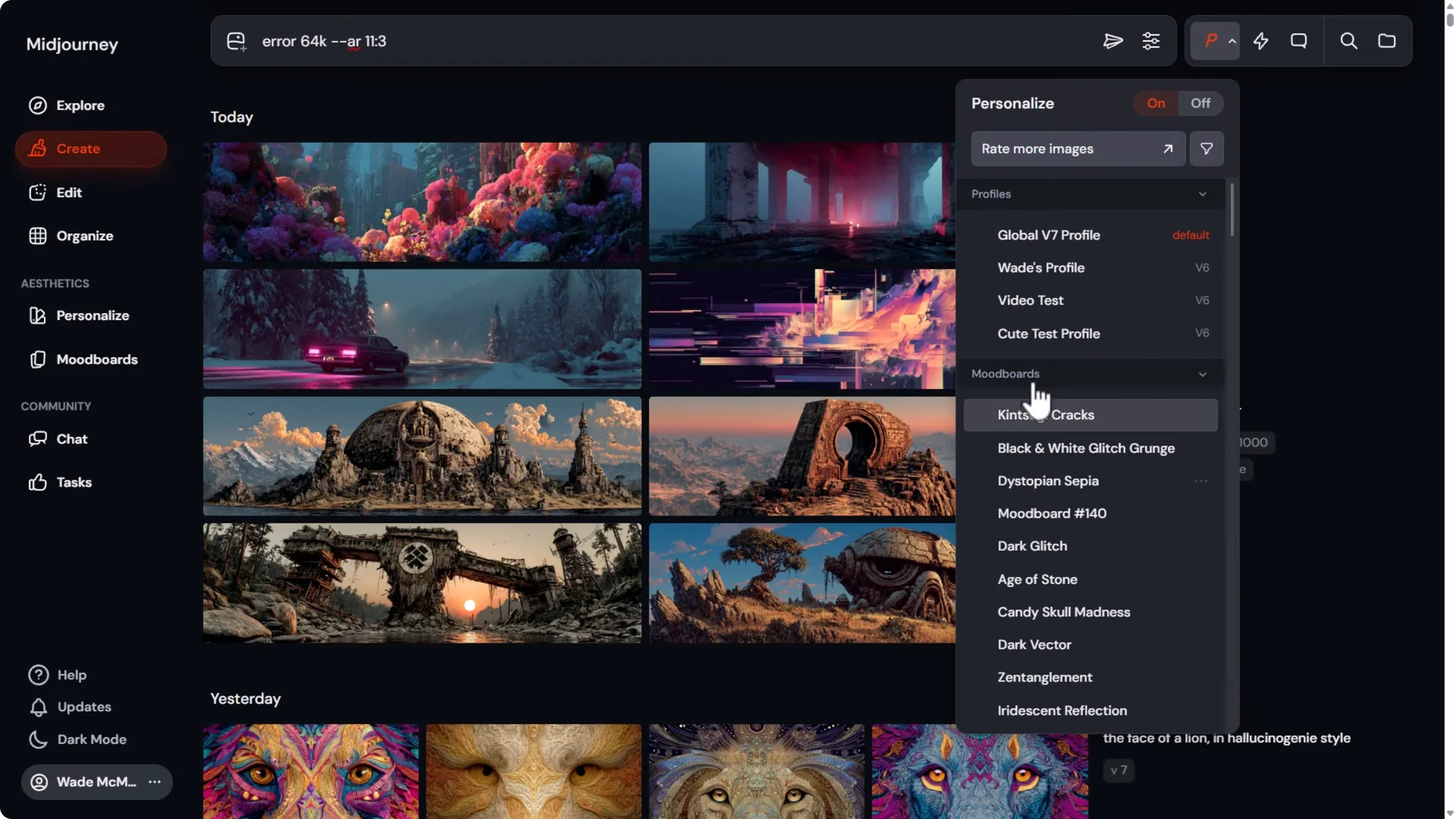Switch to the Edit section
Screen dimensions: 1456x819
pyautogui.click(x=67, y=193)
